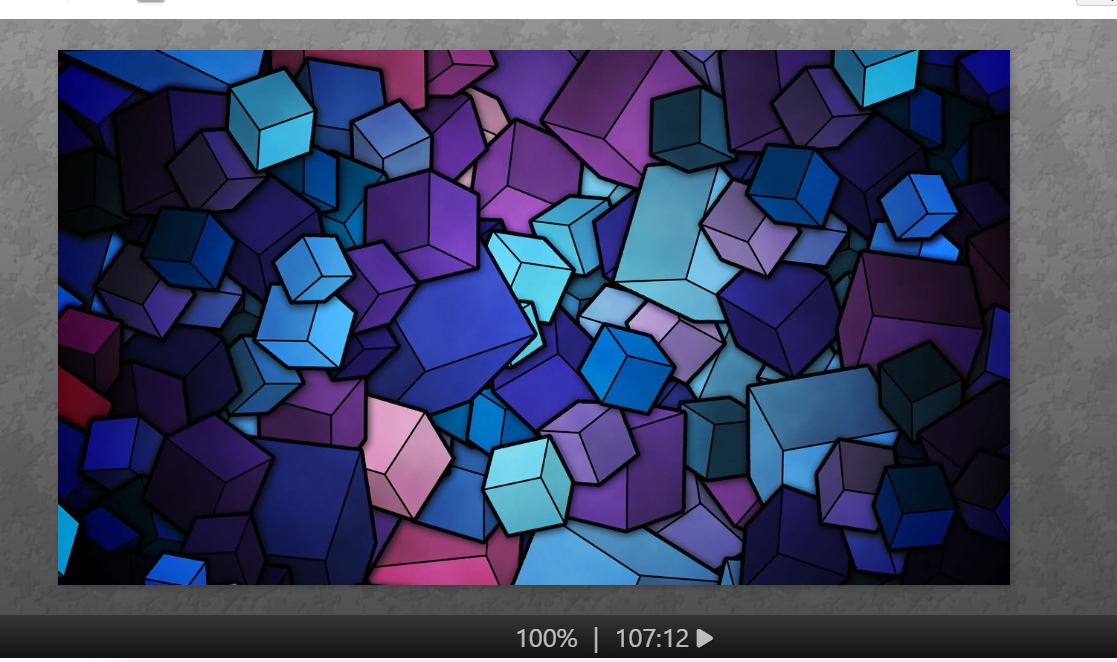Click the partially visible button at top-right corner
This screenshot has width=1117, height=662.
(x=1098, y=3)
